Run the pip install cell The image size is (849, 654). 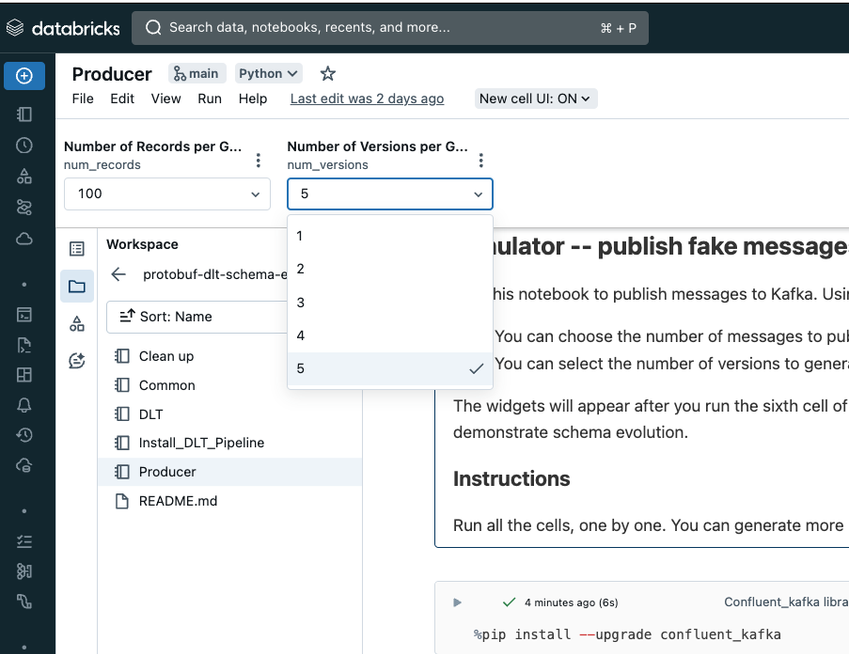[x=458, y=603]
